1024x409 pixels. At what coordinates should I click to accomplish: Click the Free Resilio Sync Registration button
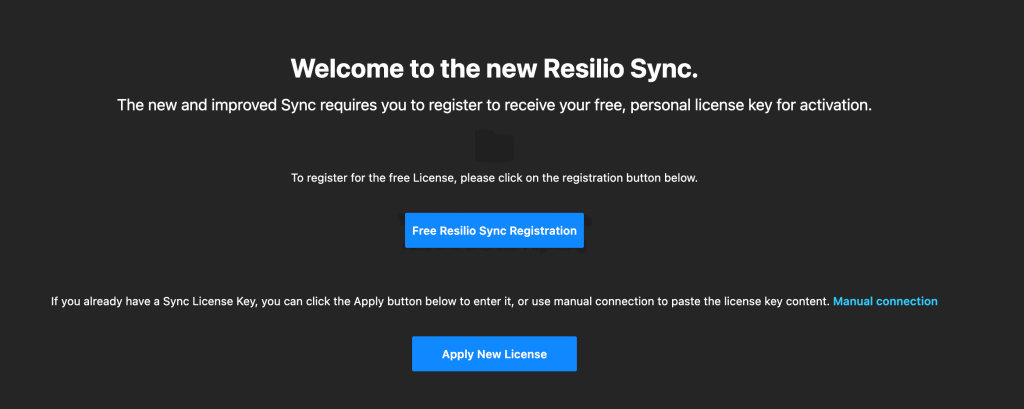pos(494,230)
